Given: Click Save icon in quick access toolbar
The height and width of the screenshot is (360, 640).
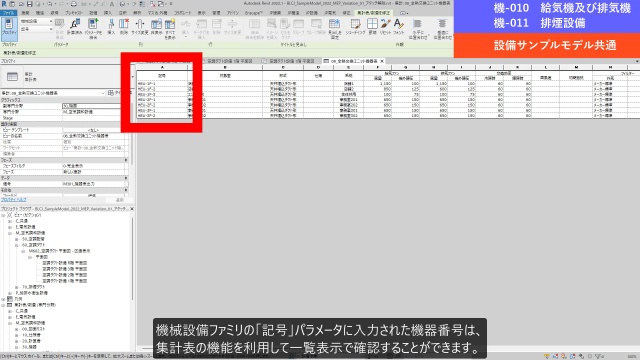Looking at the screenshot, I should click(29, 4).
